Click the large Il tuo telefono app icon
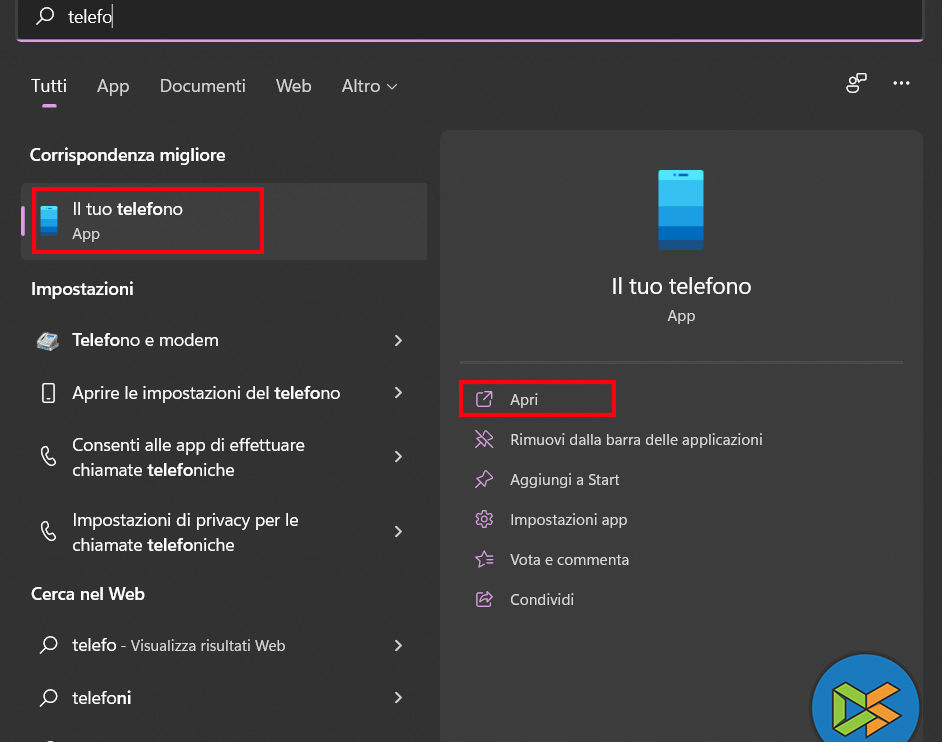The height and width of the screenshot is (742, 942). (680, 209)
